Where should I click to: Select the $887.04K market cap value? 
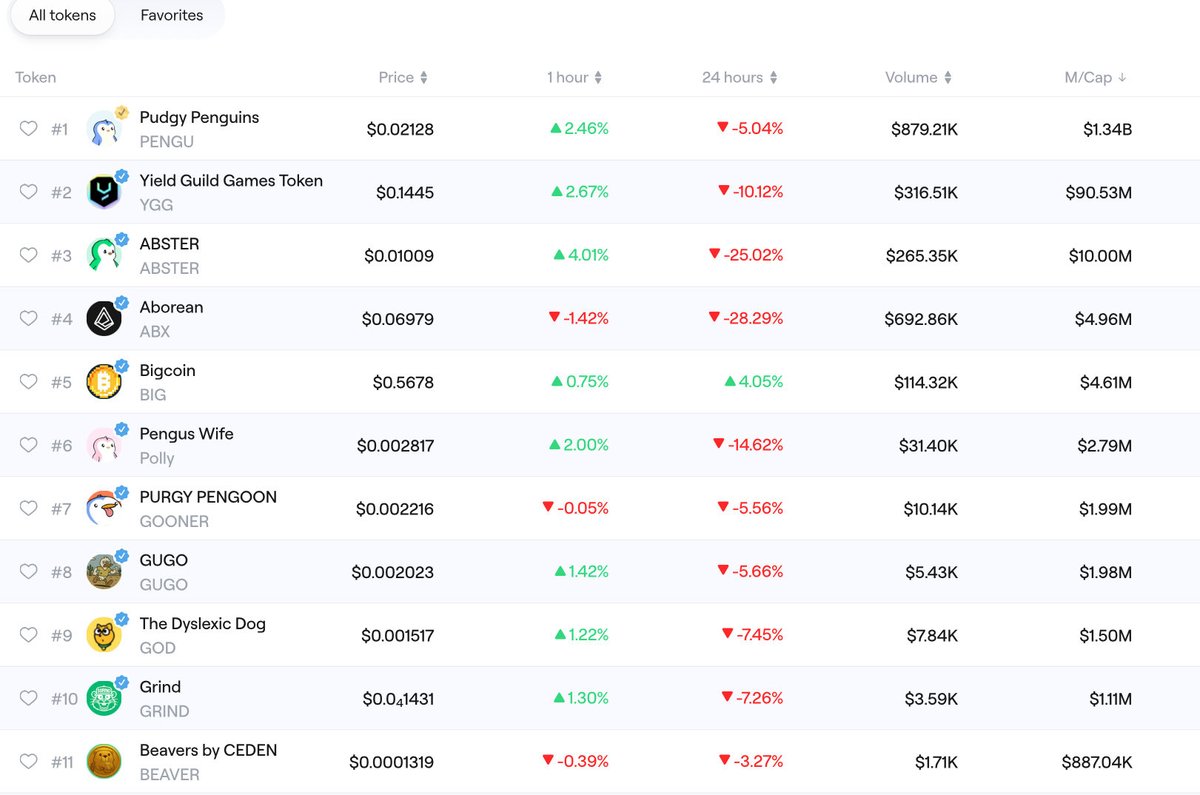click(1097, 762)
